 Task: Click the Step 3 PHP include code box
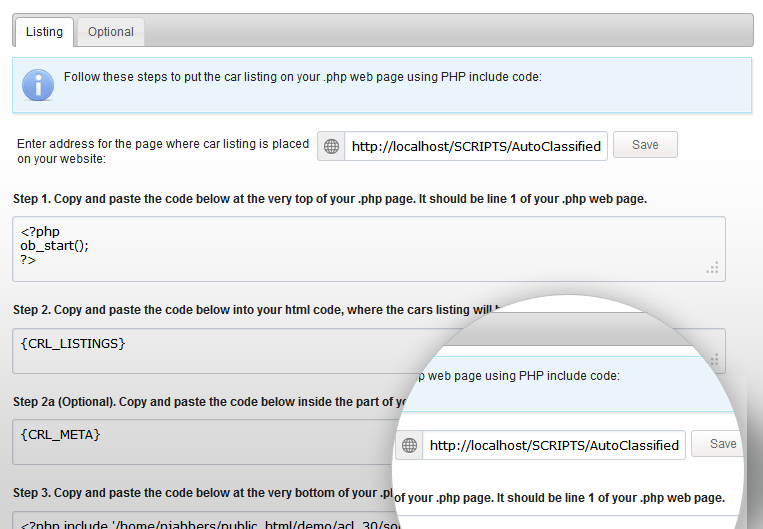click(204, 520)
